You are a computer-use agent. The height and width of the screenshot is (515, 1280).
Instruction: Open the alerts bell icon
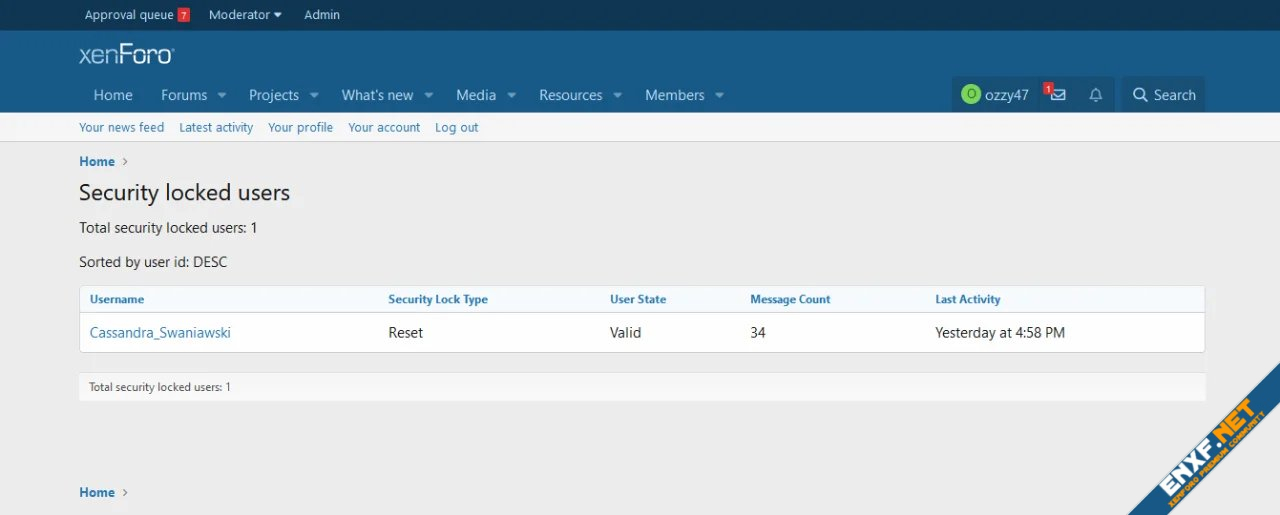[x=1095, y=95]
